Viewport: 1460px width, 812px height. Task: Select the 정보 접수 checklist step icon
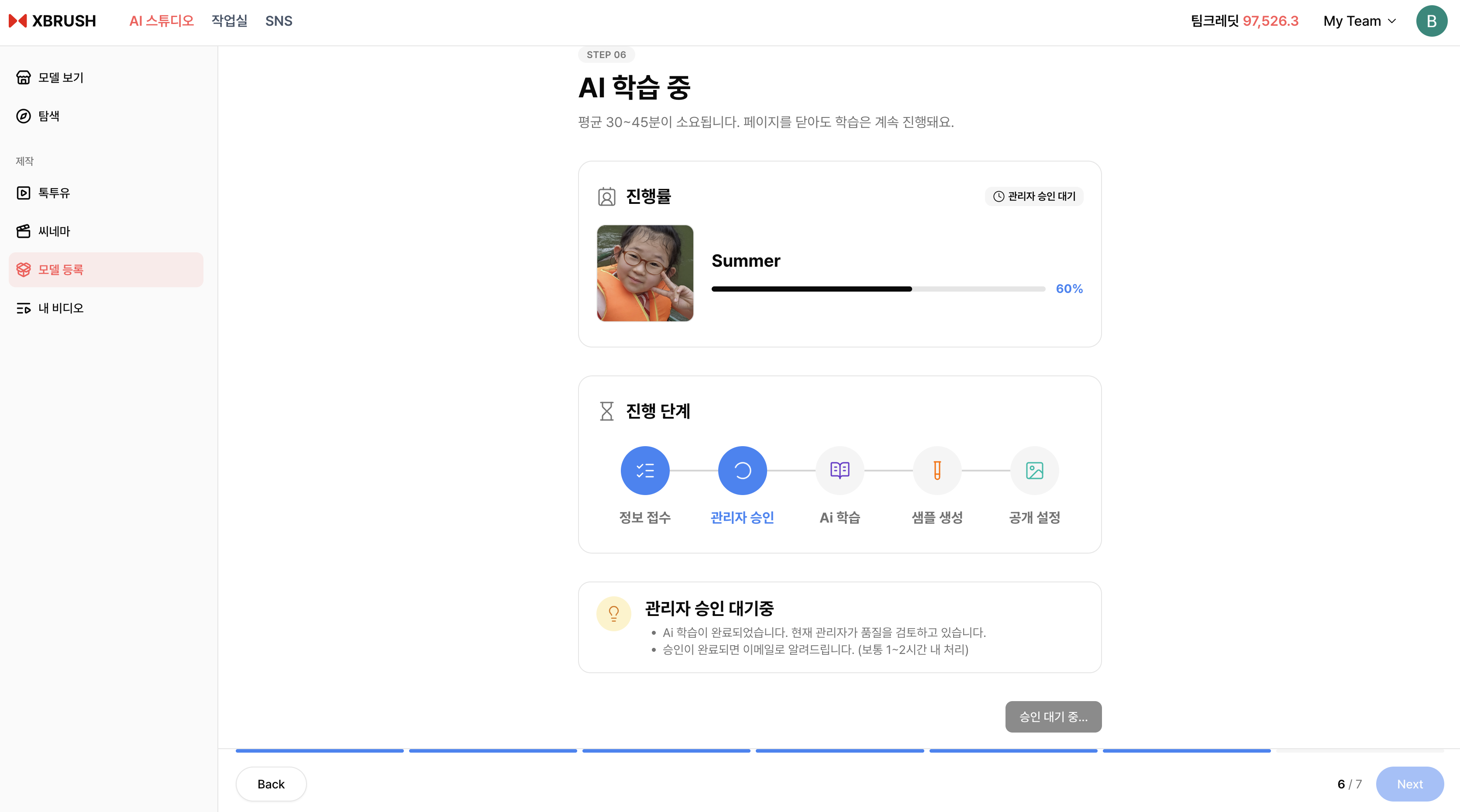[645, 470]
